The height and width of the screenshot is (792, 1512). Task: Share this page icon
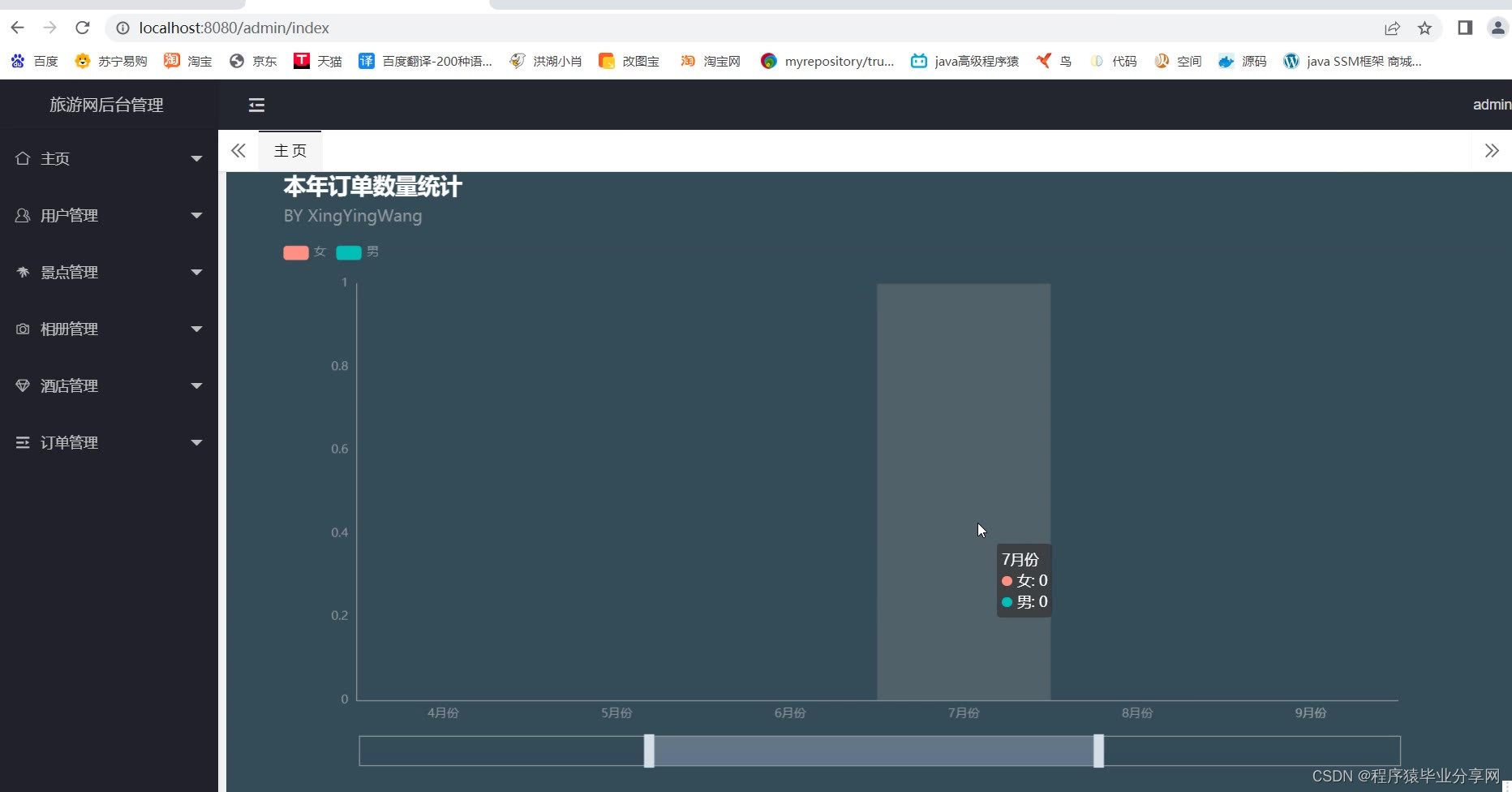1392,28
